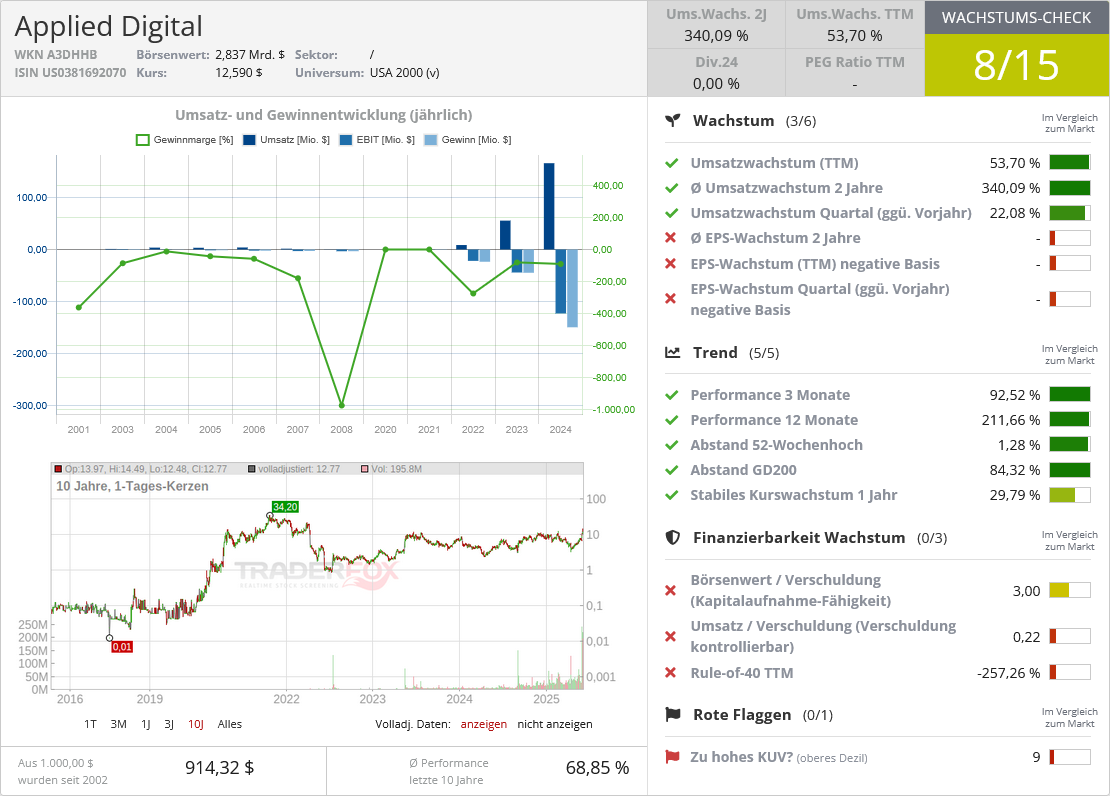Screen dimensions: 1110x796
Task: Click red X beside EPS-Wachstum (TTM) negative Basis
Action: point(671,263)
